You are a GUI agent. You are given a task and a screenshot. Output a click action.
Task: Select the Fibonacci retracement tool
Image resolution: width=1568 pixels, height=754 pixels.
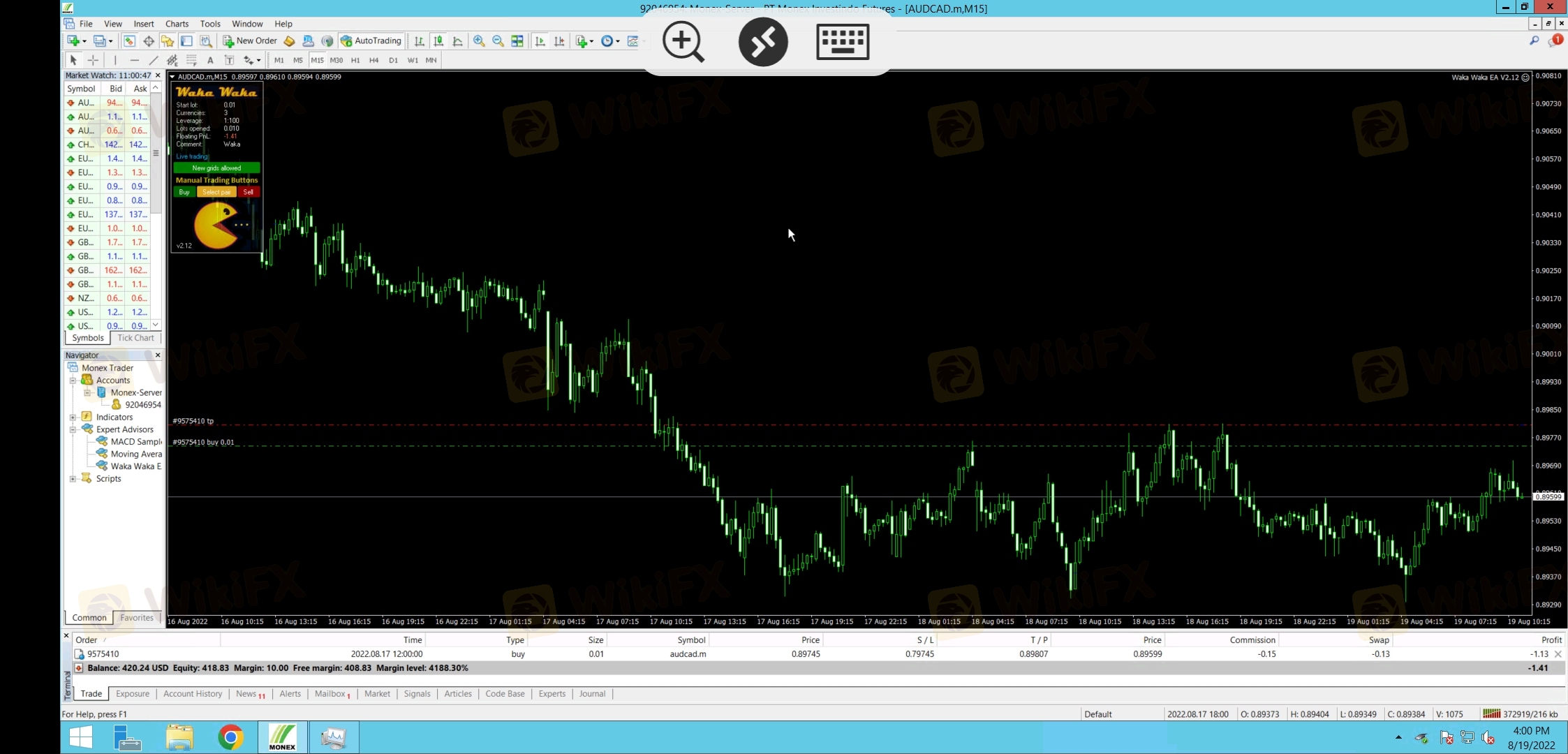(x=191, y=60)
